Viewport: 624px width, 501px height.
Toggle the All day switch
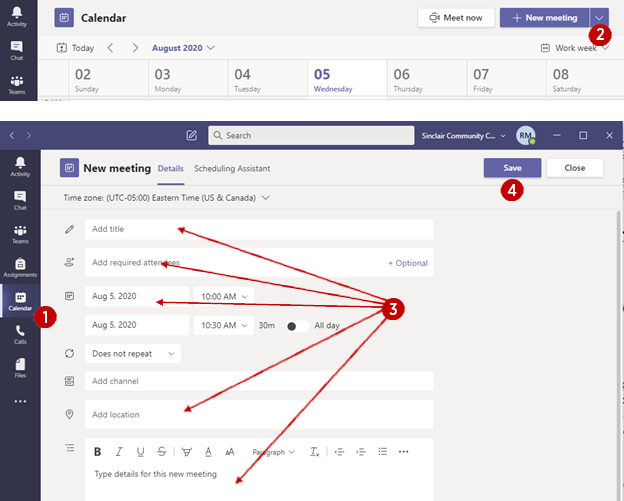(296, 325)
